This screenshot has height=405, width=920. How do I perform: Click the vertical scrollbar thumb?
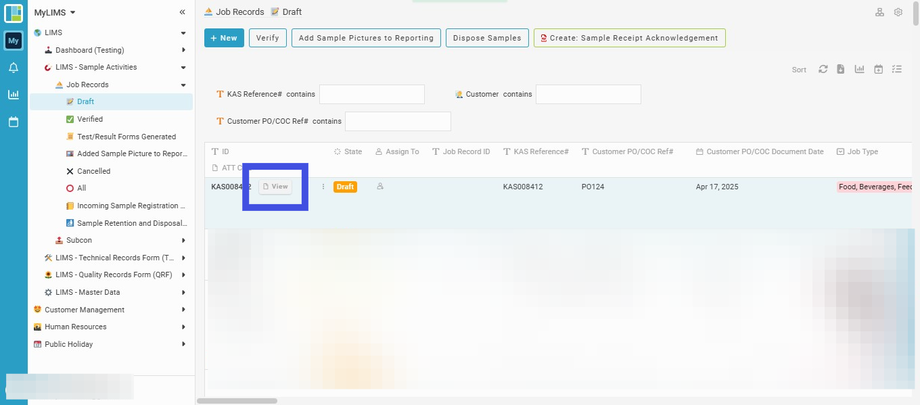(x=916, y=13)
